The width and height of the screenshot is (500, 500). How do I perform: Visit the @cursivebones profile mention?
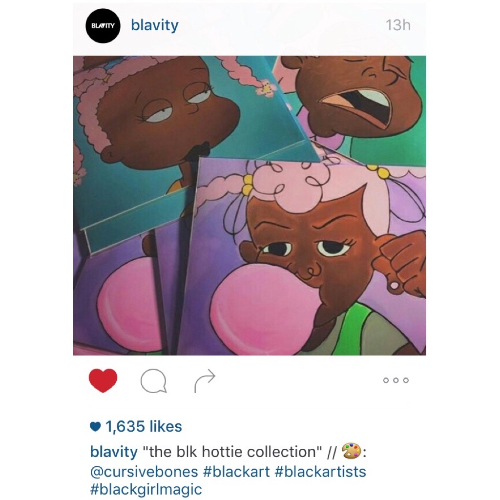point(144,472)
